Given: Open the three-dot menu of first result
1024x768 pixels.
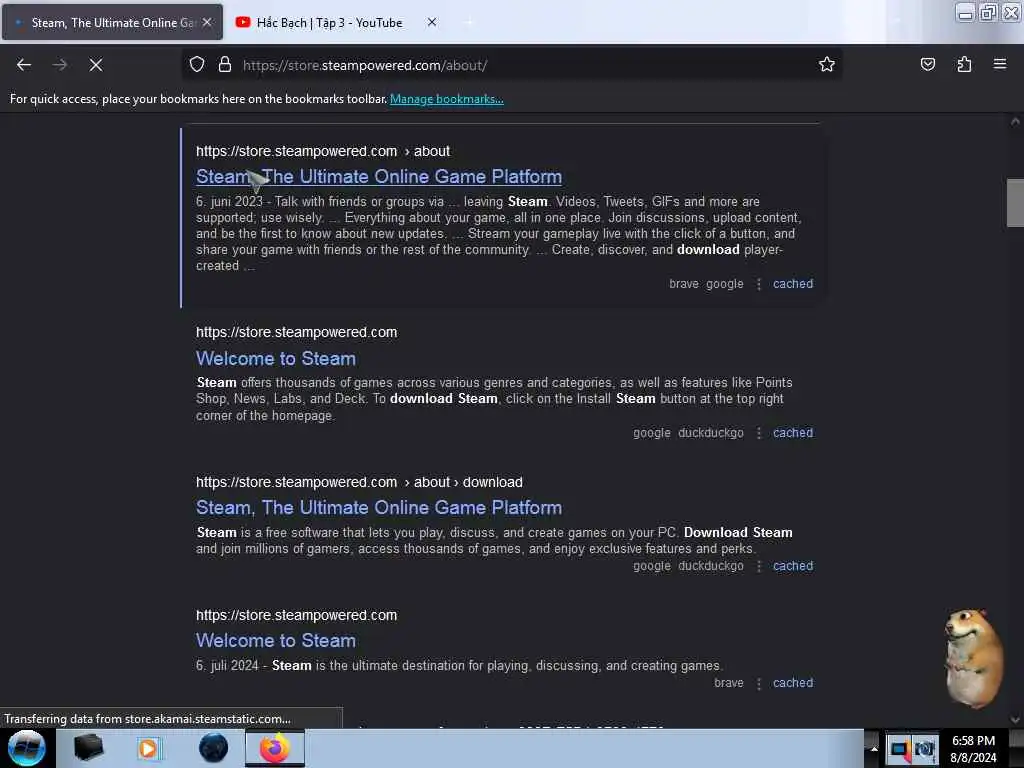Looking at the screenshot, I should click(x=758, y=284).
